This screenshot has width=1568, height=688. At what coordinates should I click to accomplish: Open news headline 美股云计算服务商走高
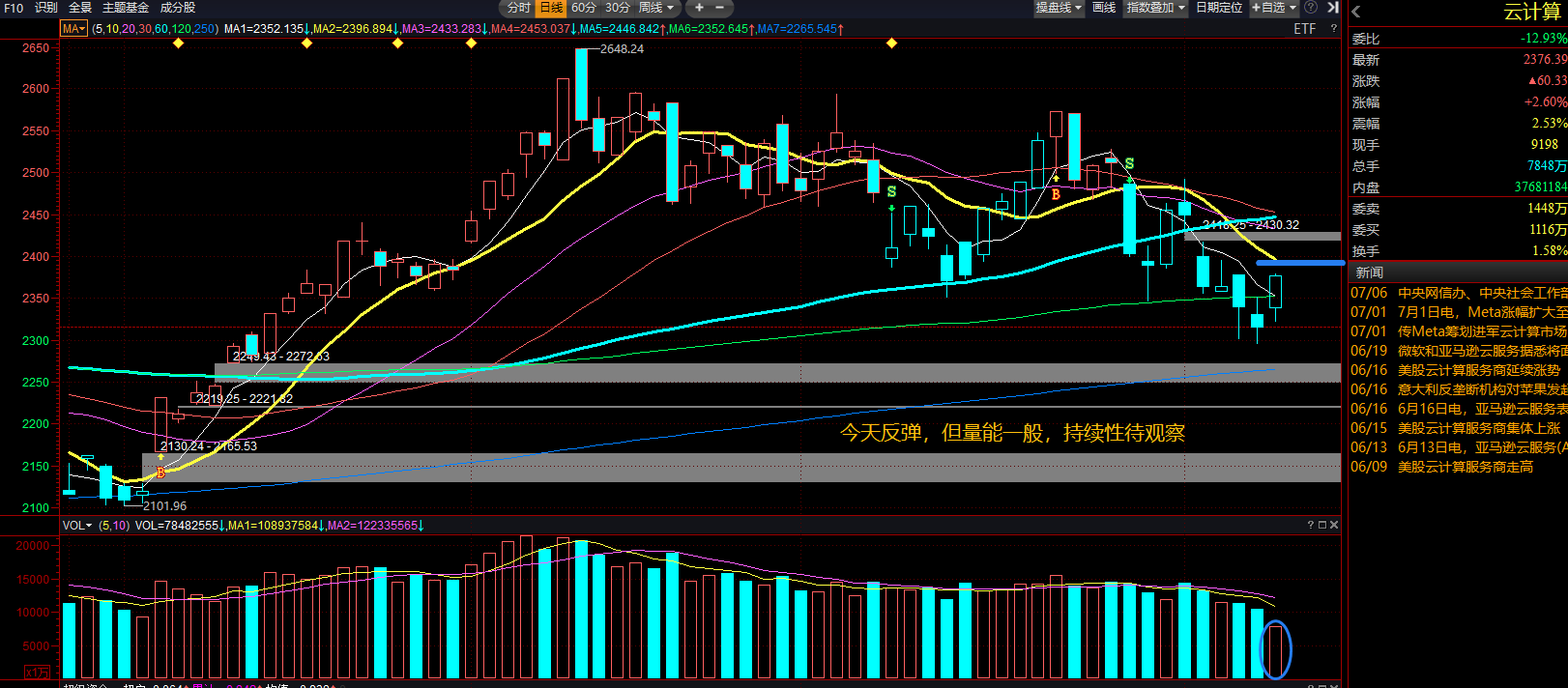click(x=1466, y=467)
